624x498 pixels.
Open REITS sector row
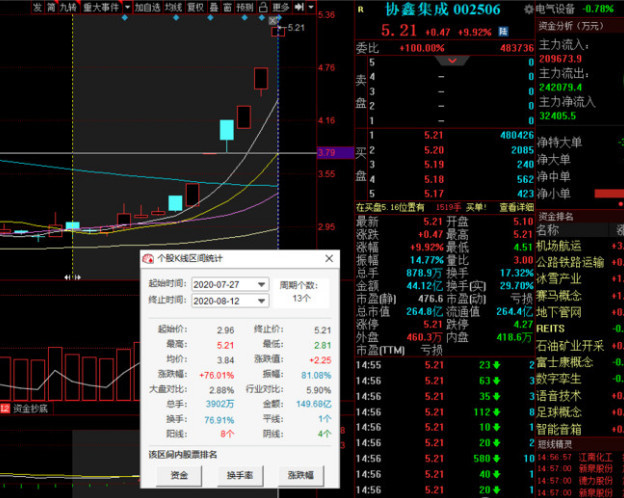coord(550,329)
